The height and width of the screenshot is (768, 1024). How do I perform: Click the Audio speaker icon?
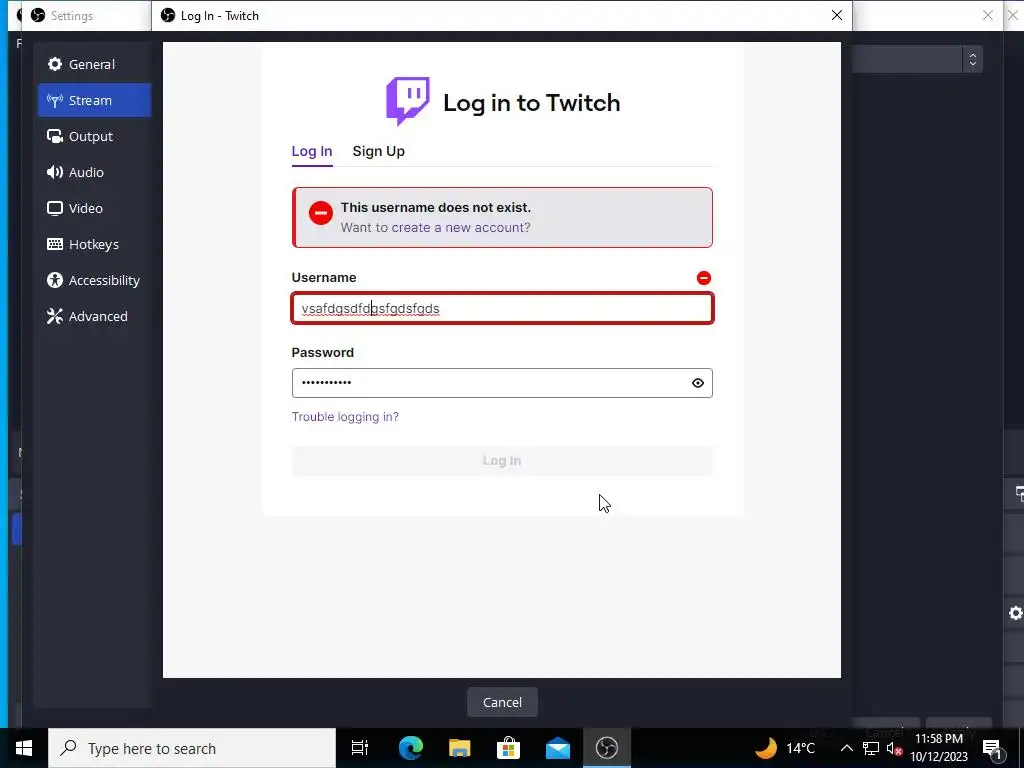tap(55, 172)
